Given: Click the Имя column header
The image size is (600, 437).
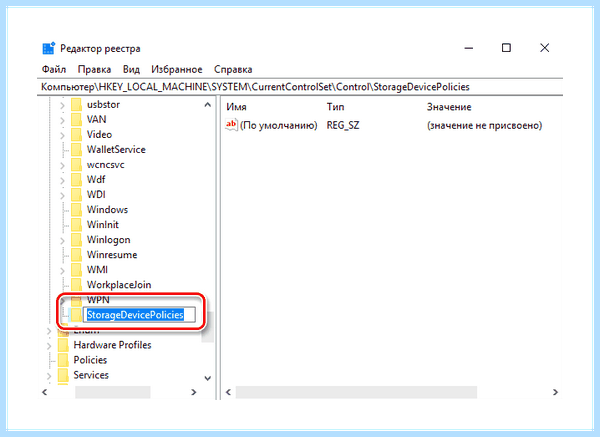Looking at the screenshot, I should coord(236,107).
